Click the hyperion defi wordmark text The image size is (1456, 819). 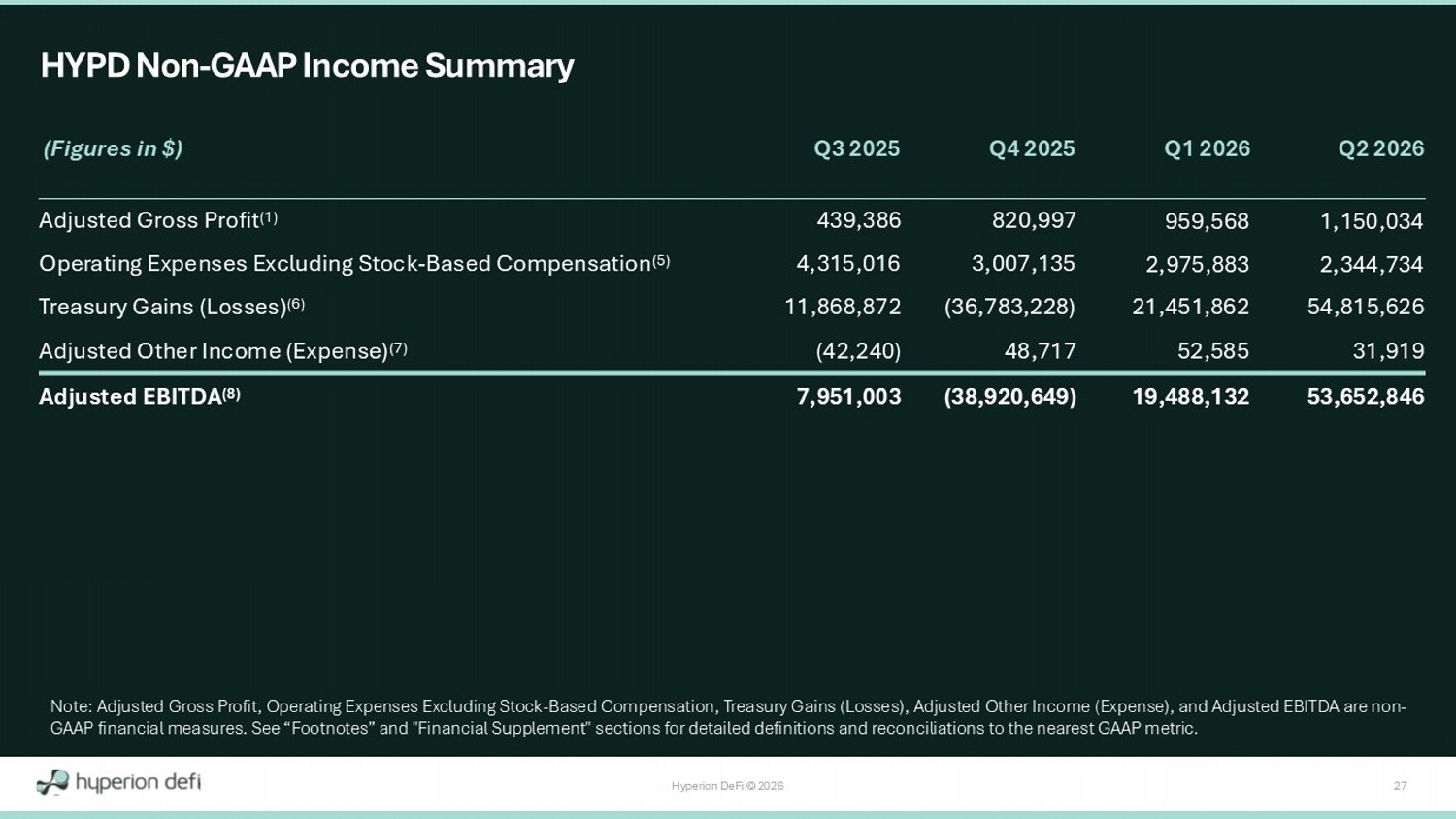tap(138, 782)
